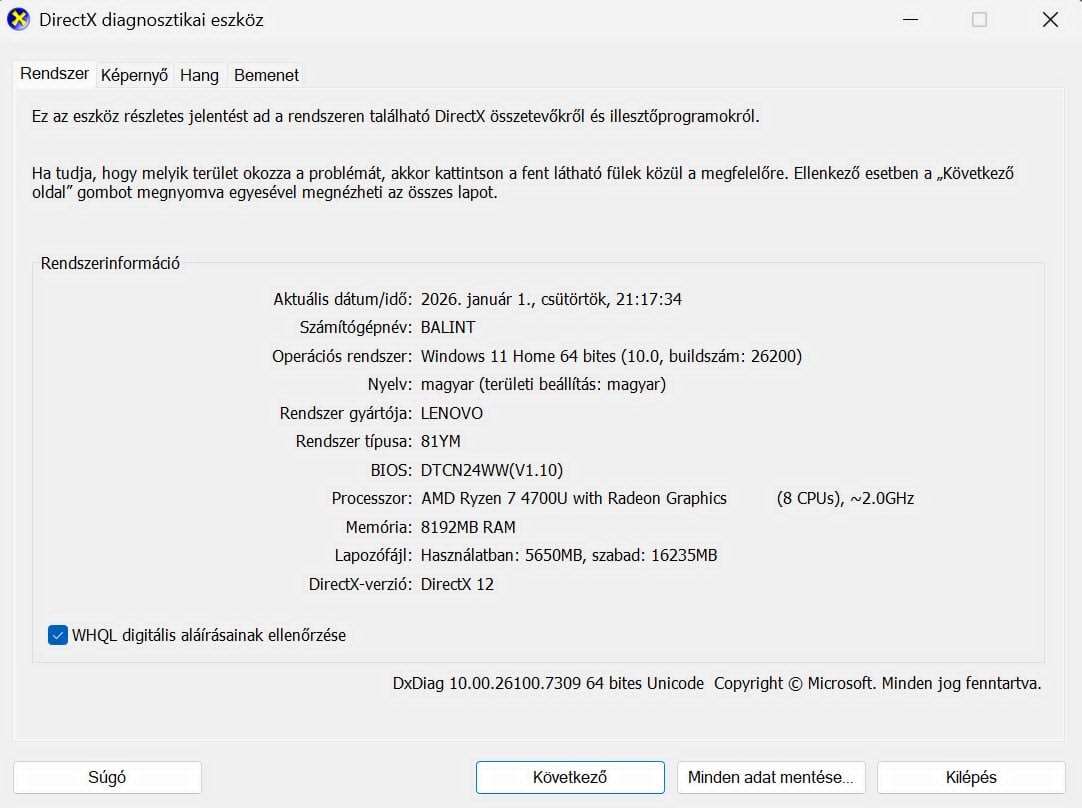
Task: Click the Következő button
Action: [x=570, y=778]
